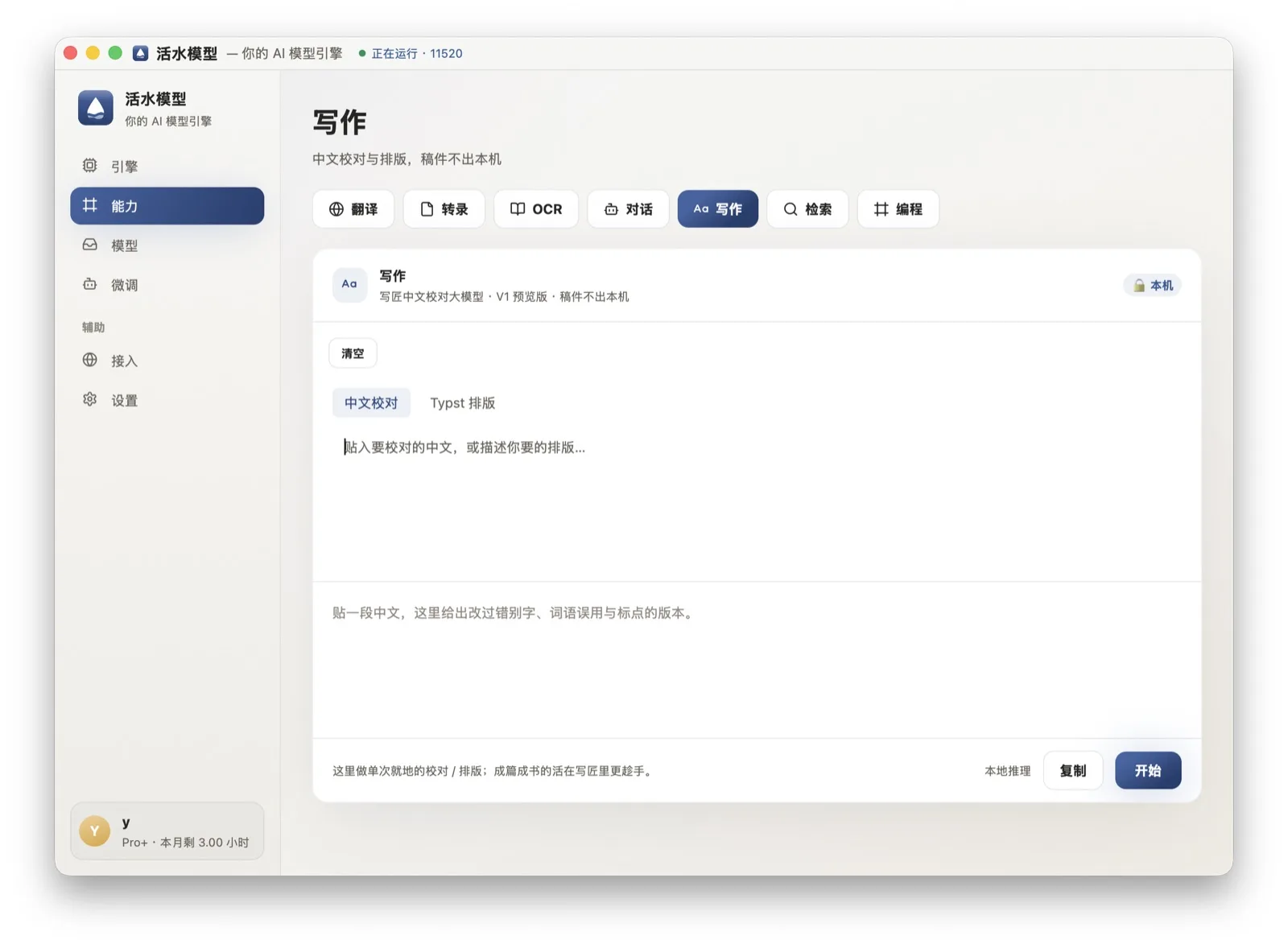This screenshot has width=1288, height=948.
Task: Select the 写作 capability tab
Action: point(718,209)
